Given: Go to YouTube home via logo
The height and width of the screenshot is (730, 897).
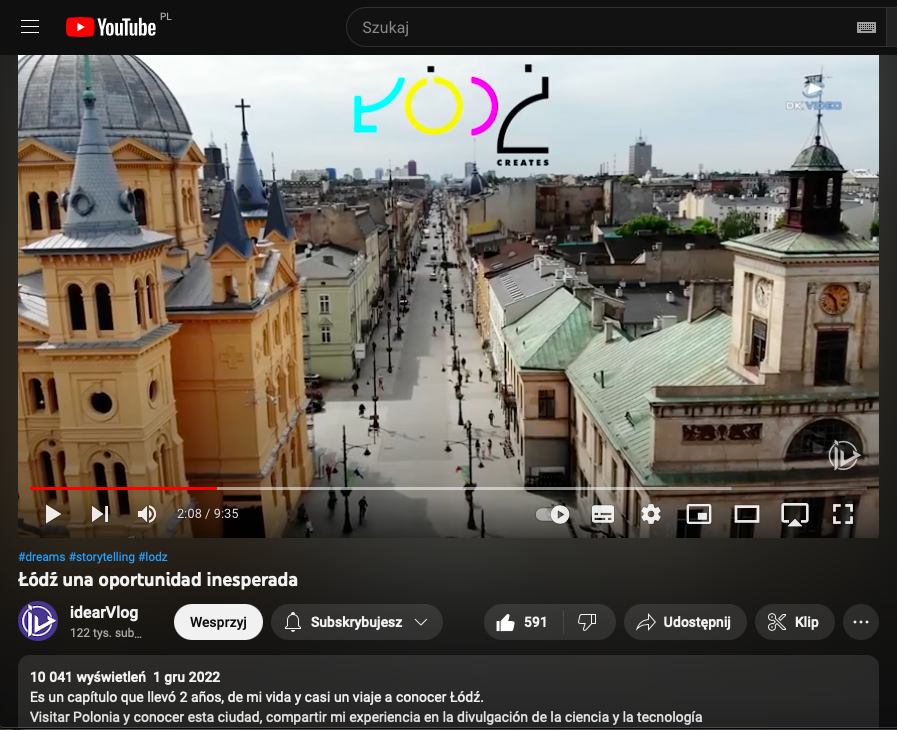Looking at the screenshot, I should [111, 27].
